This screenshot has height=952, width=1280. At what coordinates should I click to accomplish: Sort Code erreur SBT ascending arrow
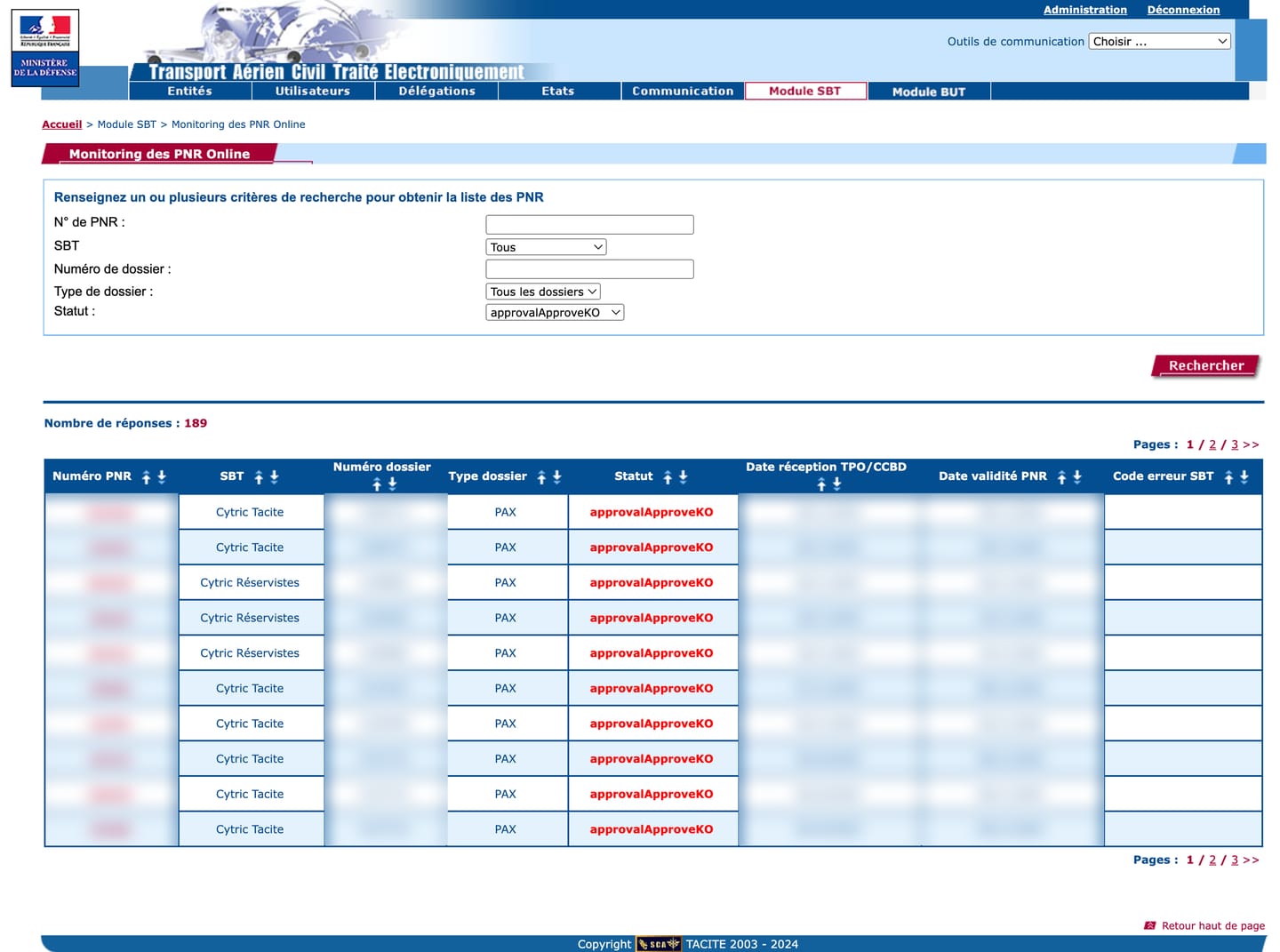[1228, 477]
